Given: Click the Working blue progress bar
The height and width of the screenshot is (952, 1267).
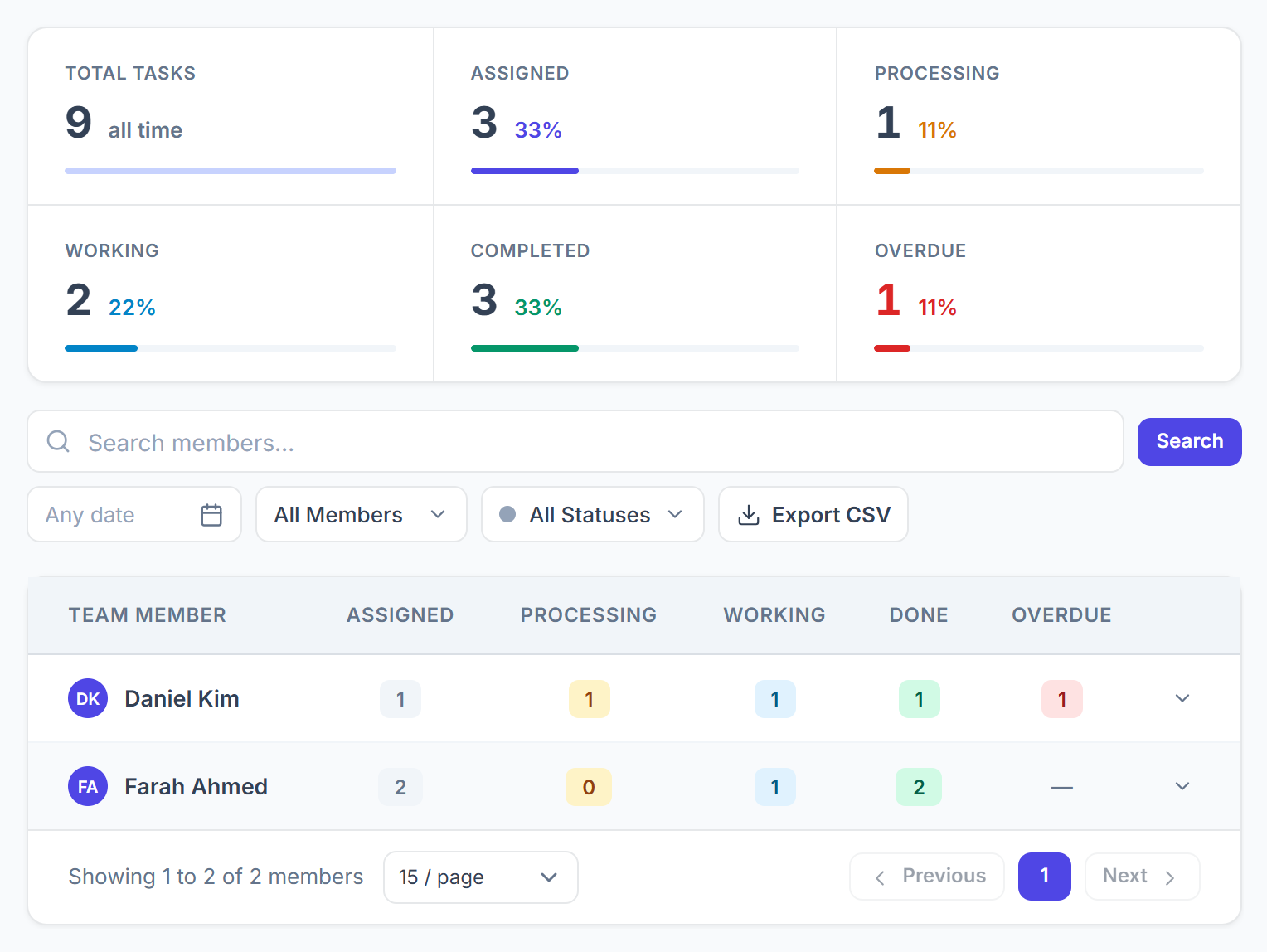Looking at the screenshot, I should (101, 348).
